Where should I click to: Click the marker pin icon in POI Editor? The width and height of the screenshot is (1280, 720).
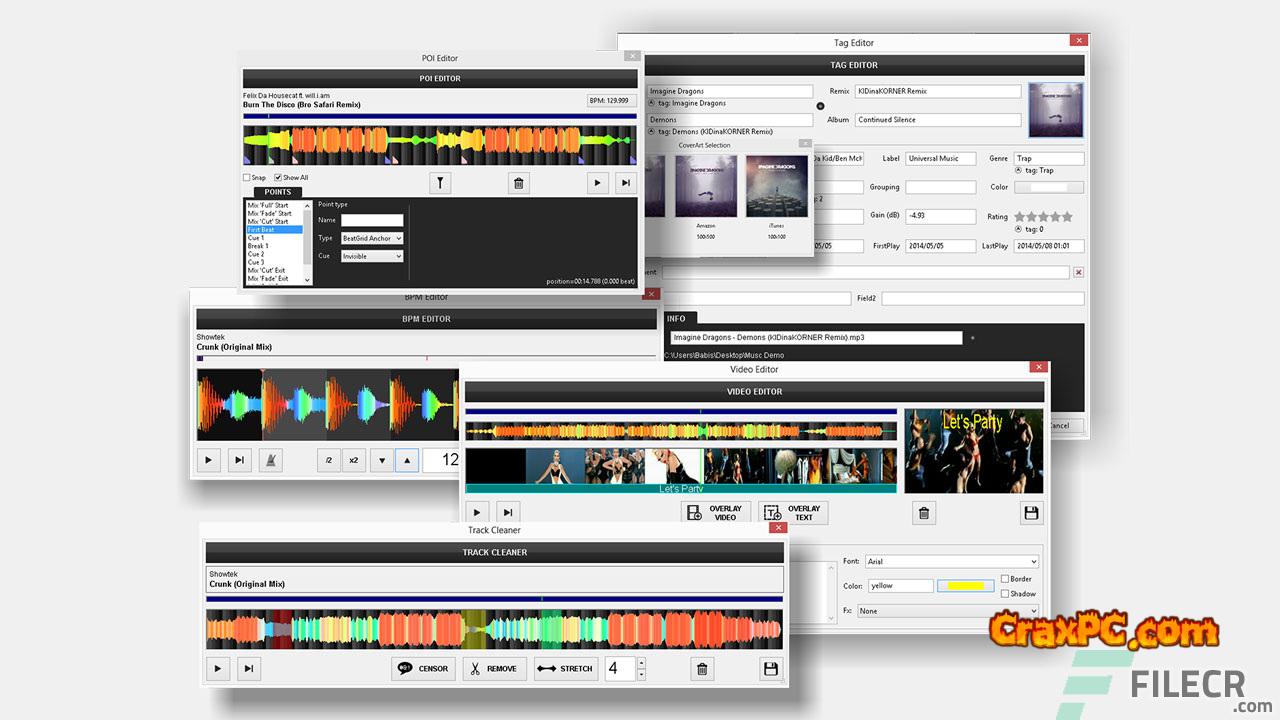[x=440, y=183]
